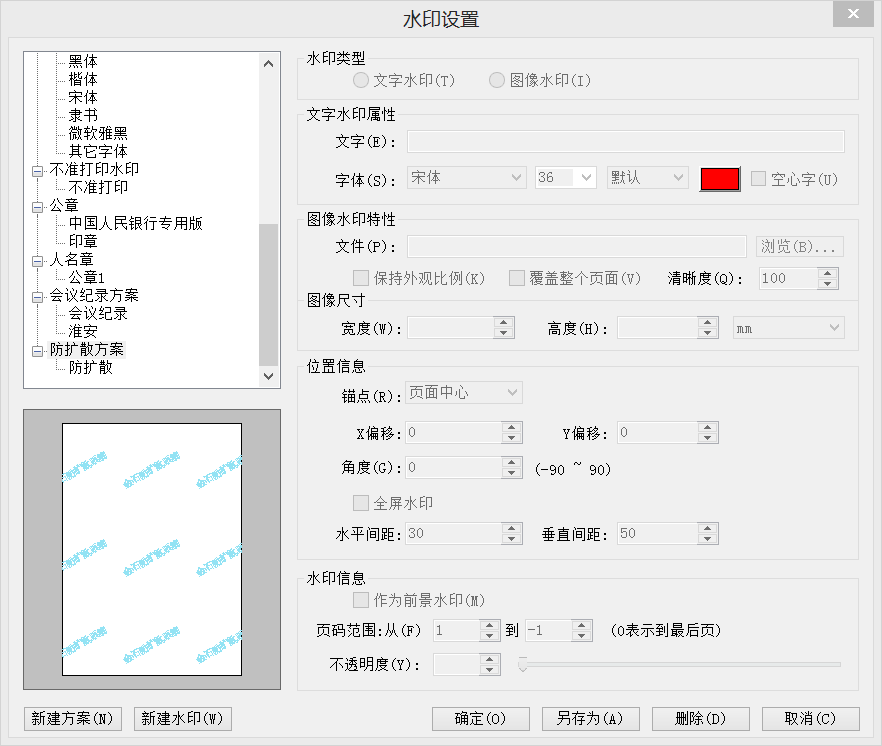Click the 文字 text input field

coord(625,141)
